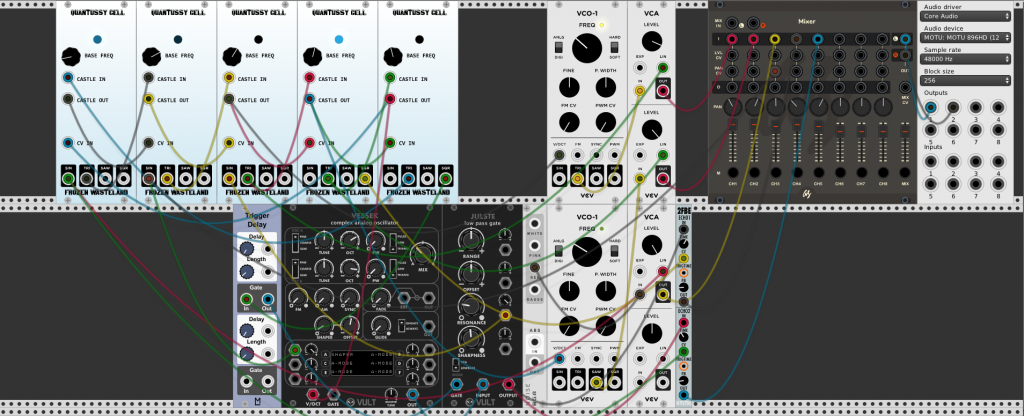Click upper LEVEL knob of top VCA

point(652,41)
